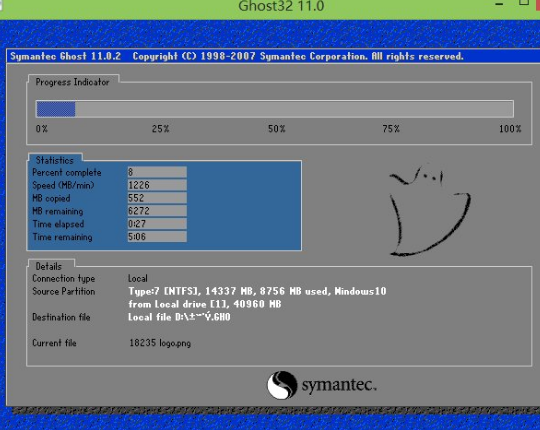This screenshot has width=540, height=430.
Task: Click the ghost mascot drawing
Action: [x=430, y=211]
